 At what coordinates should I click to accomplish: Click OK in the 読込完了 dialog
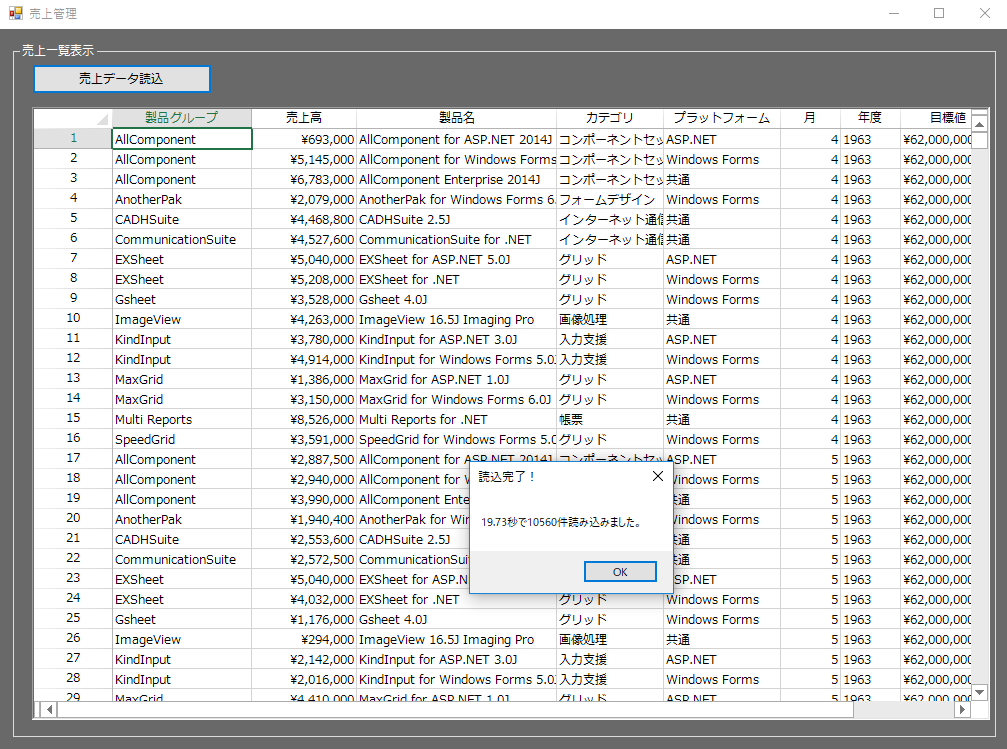(620, 572)
